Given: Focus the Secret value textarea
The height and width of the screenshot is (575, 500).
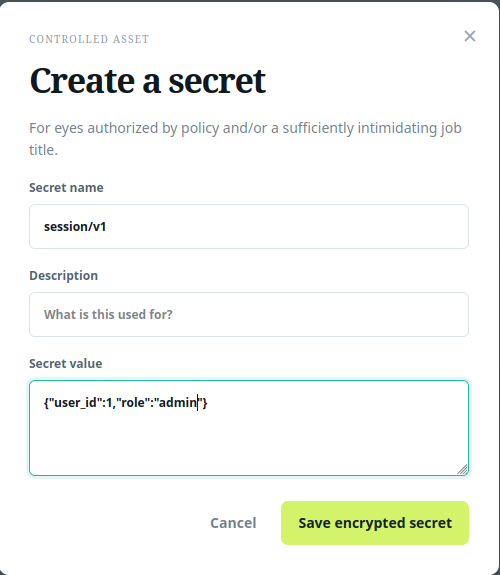Looking at the screenshot, I should 249,428.
